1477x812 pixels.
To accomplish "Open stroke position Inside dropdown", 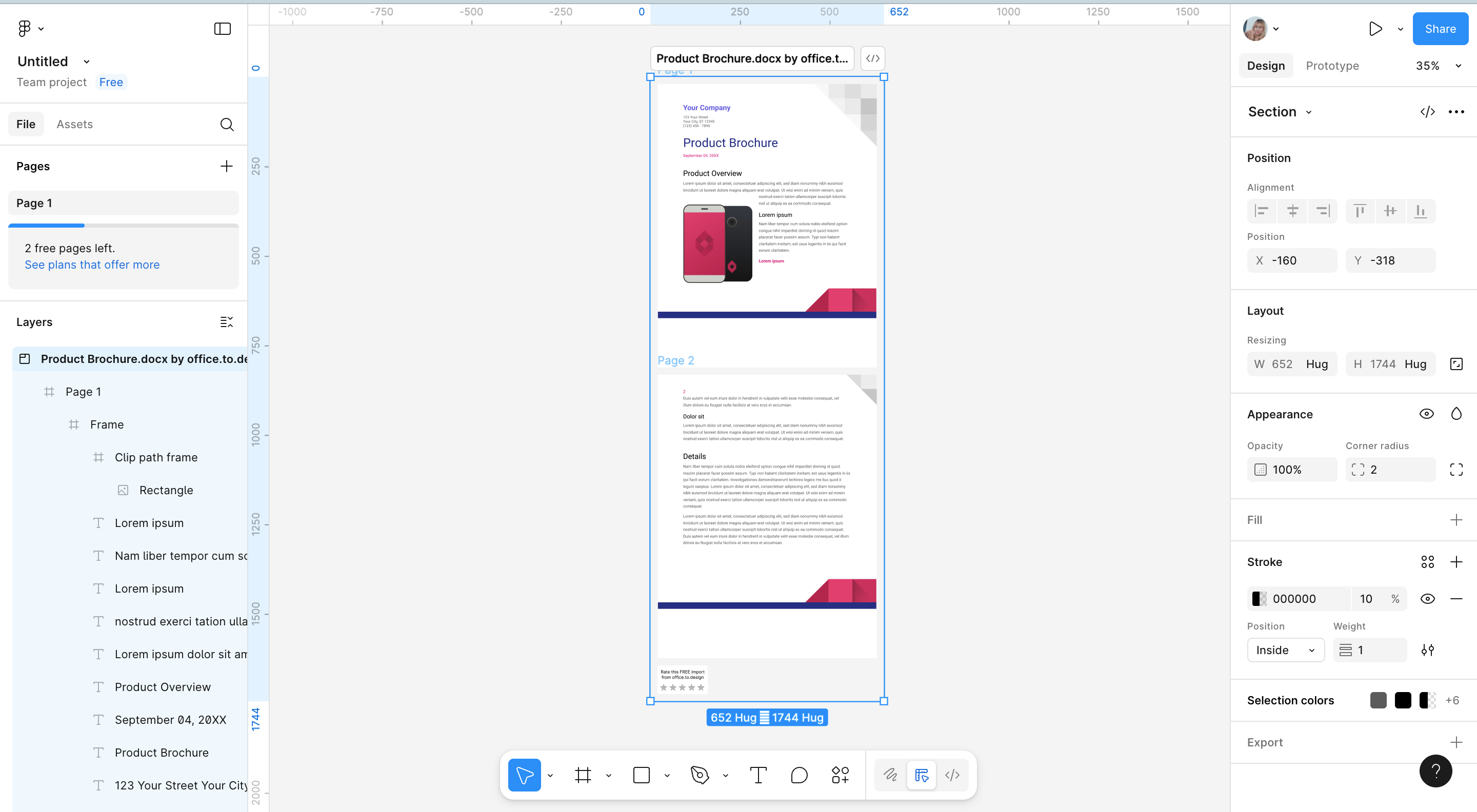I will (1286, 650).
